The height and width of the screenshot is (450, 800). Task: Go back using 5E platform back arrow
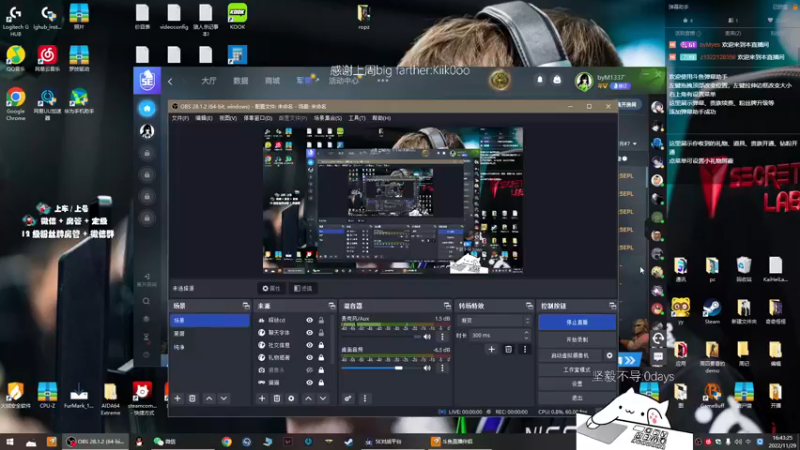coord(170,81)
